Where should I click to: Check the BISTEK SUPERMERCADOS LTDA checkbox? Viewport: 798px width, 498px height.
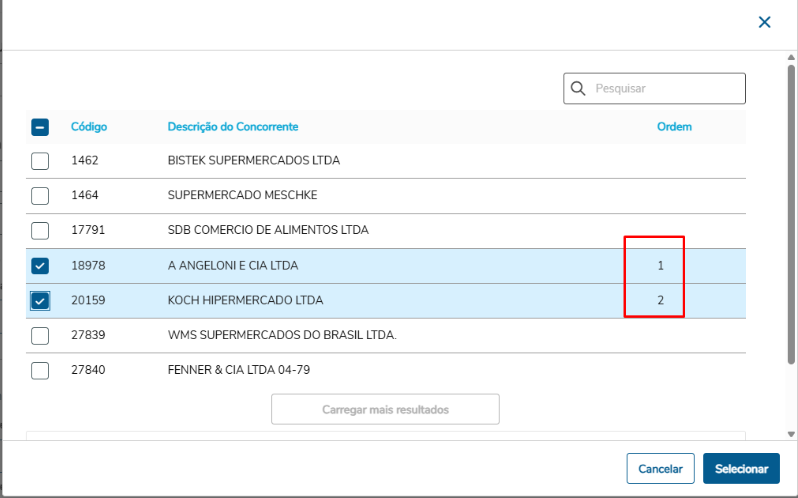click(40, 160)
